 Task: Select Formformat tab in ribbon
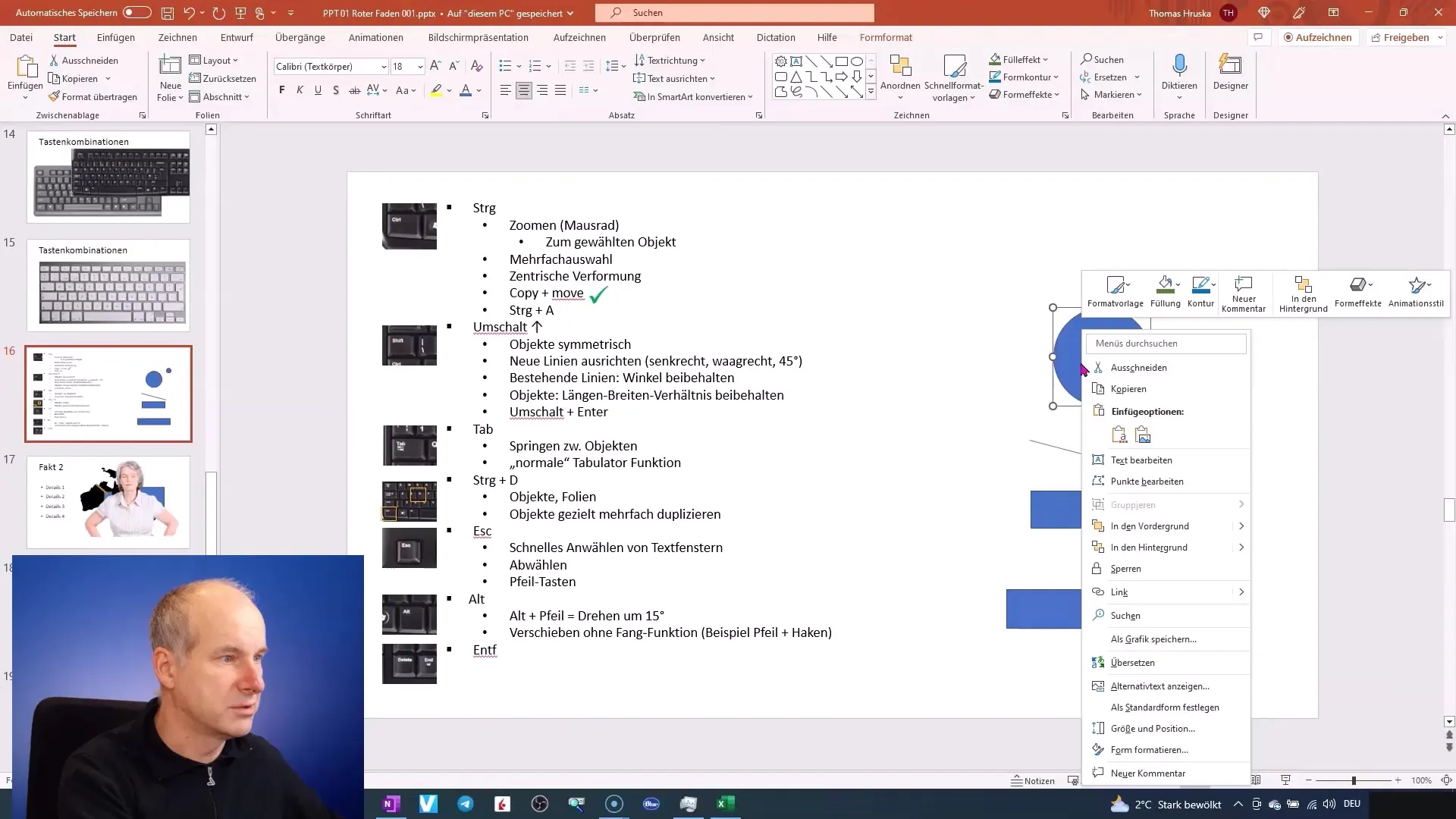(x=884, y=37)
